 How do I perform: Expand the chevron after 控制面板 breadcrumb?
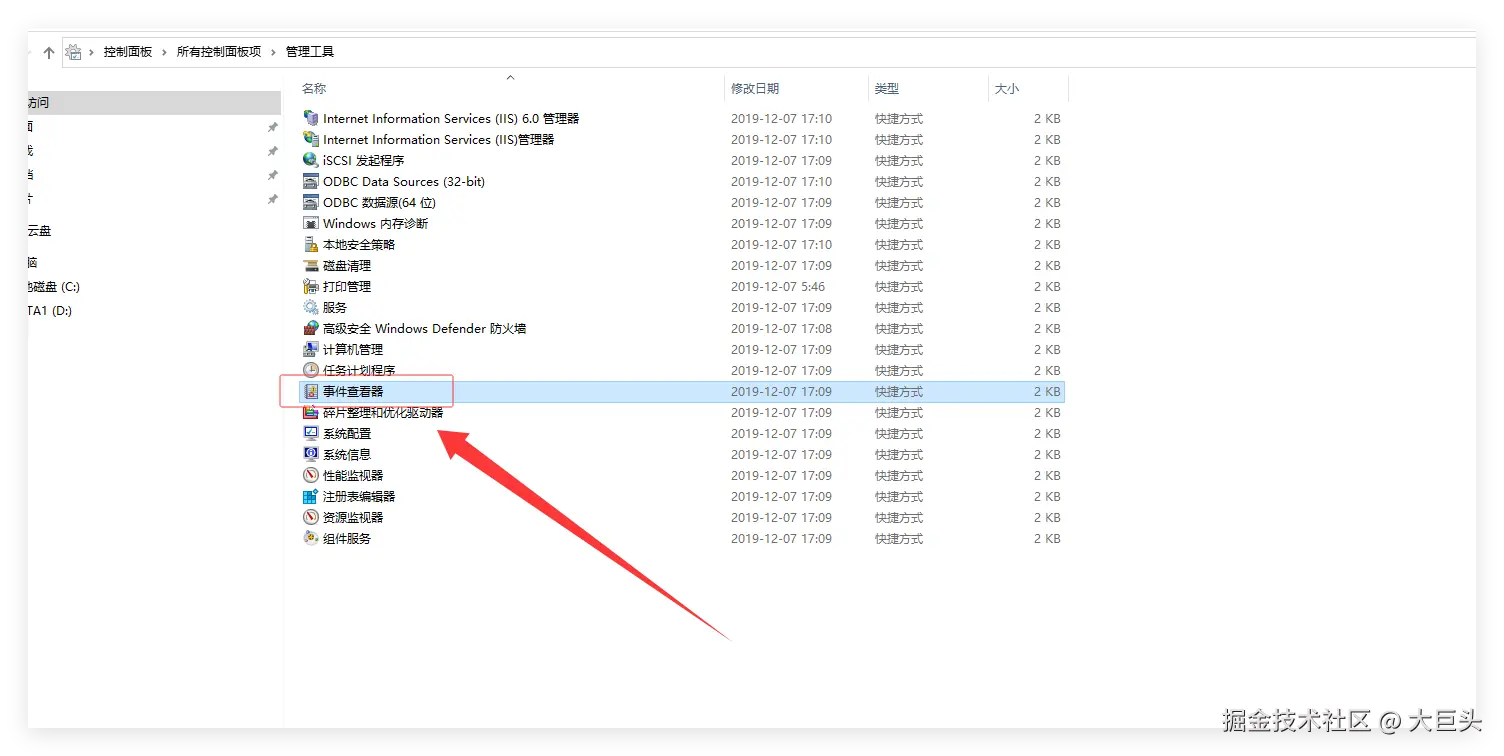coord(166,51)
